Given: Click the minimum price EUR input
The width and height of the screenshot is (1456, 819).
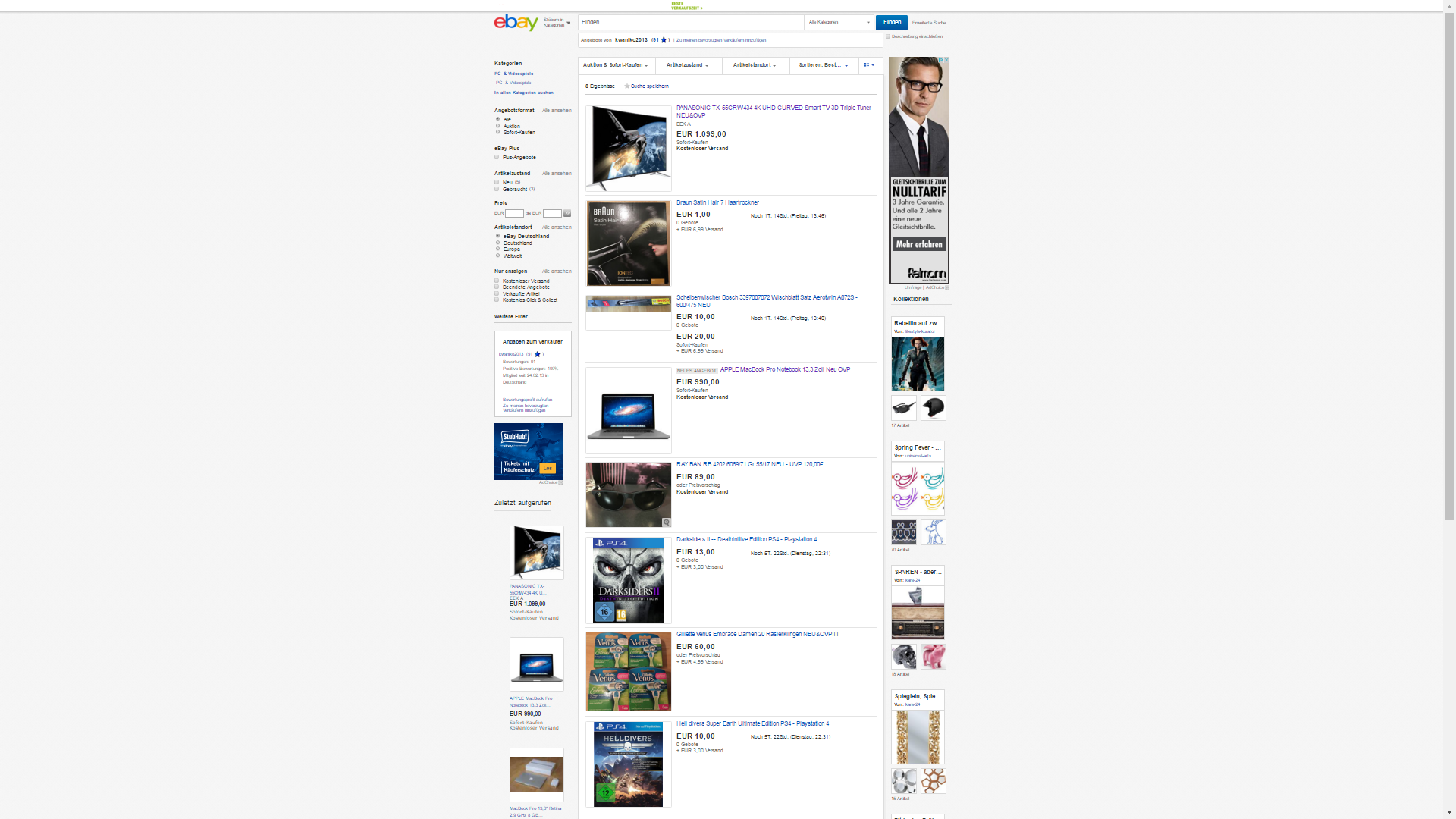Looking at the screenshot, I should (x=514, y=213).
